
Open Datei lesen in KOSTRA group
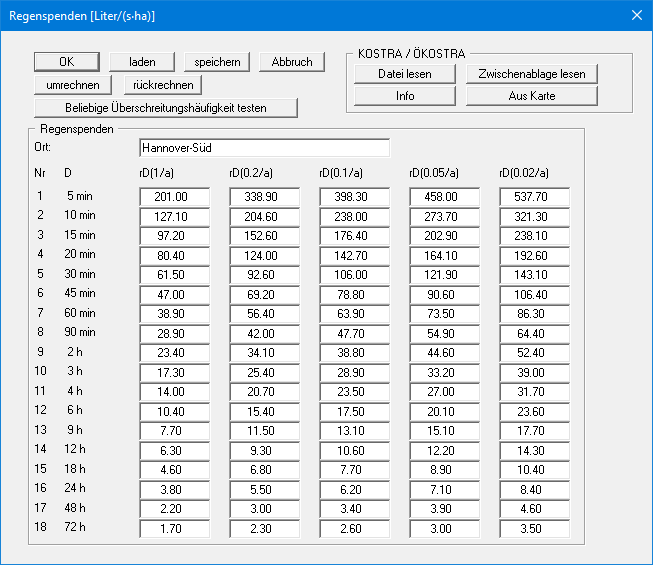[x=404, y=74]
